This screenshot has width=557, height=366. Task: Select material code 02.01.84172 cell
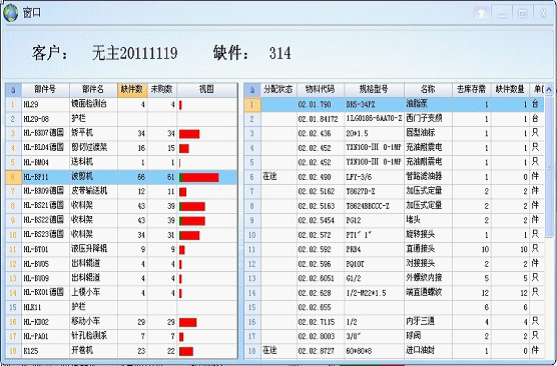coord(320,119)
